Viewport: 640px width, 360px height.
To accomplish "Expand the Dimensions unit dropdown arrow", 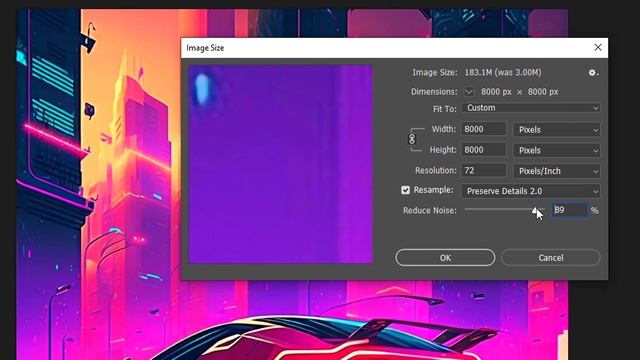I will tap(469, 92).
